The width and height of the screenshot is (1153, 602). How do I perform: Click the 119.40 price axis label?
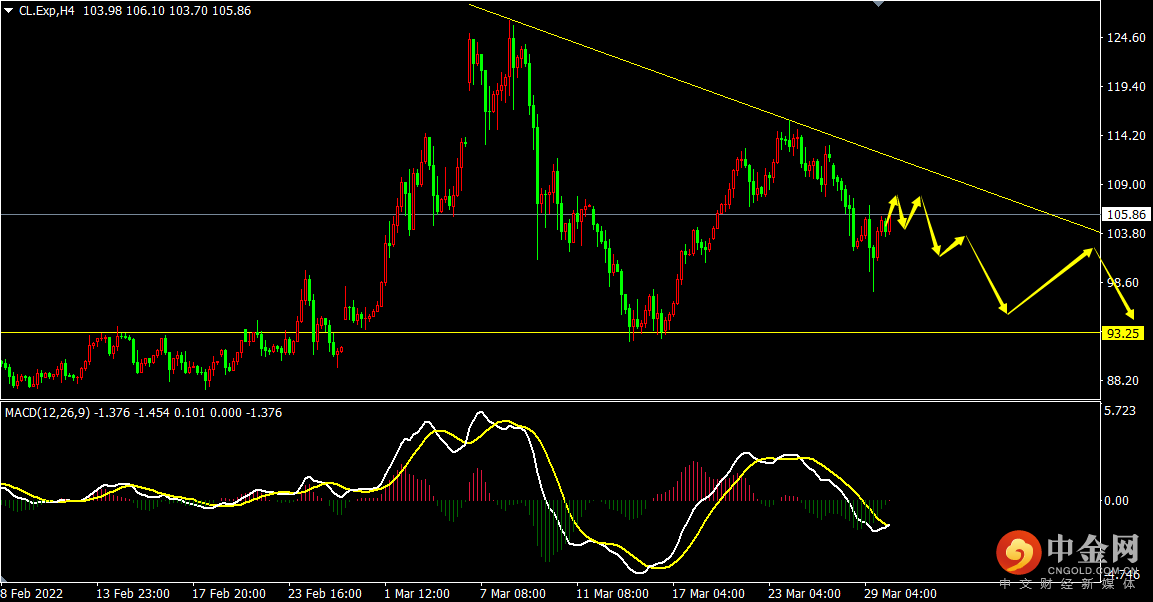[x=1126, y=87]
